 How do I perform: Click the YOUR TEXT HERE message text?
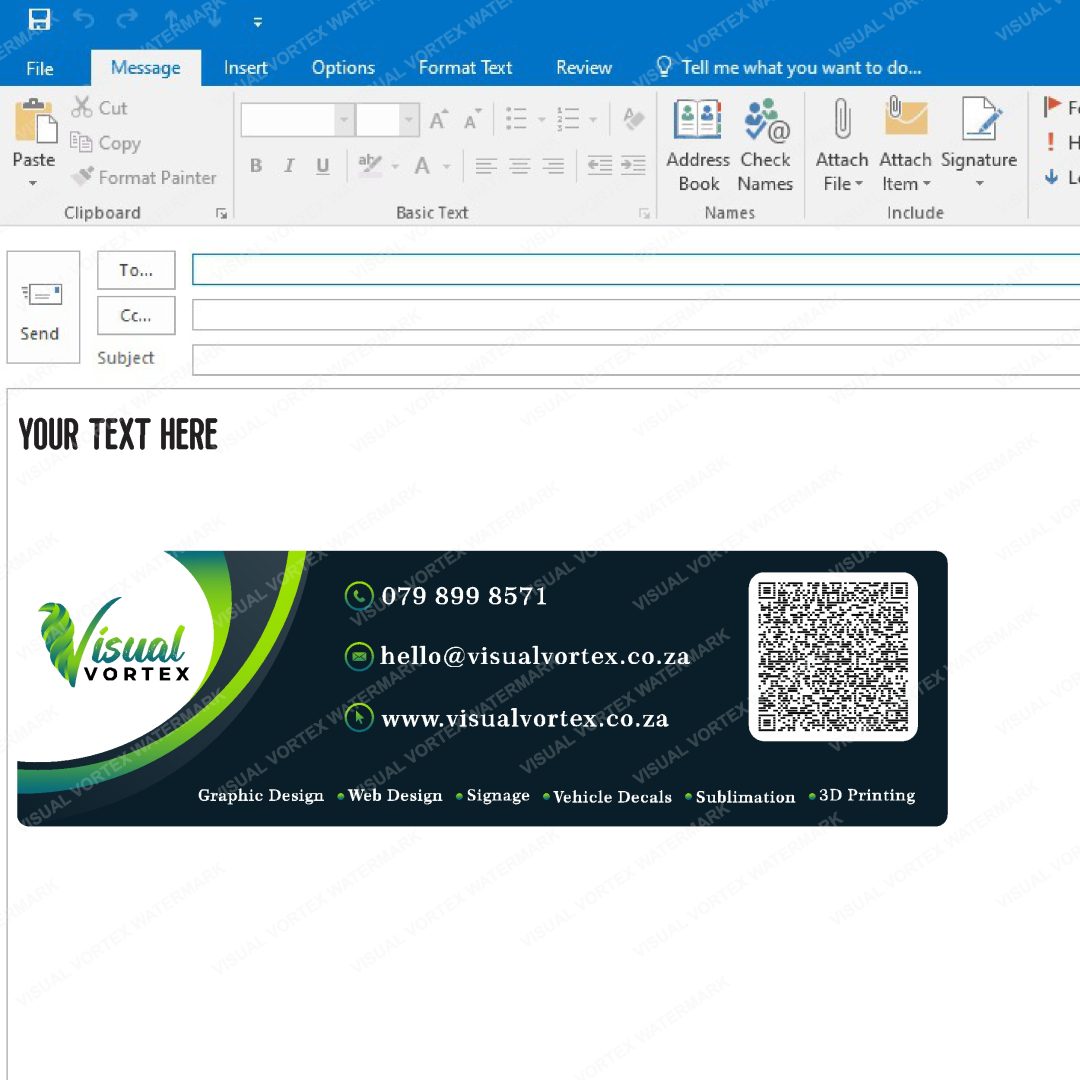[x=118, y=435]
